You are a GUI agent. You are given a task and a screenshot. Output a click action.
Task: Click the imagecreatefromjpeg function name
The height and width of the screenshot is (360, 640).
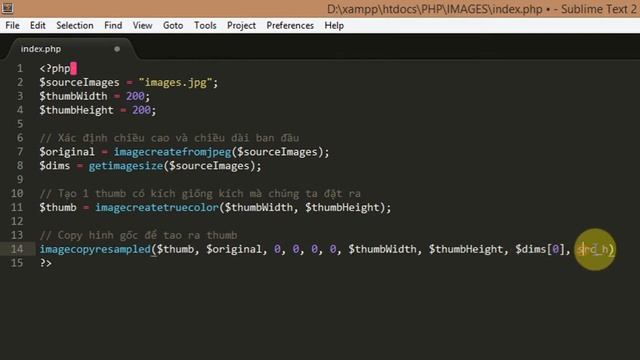coord(172,152)
